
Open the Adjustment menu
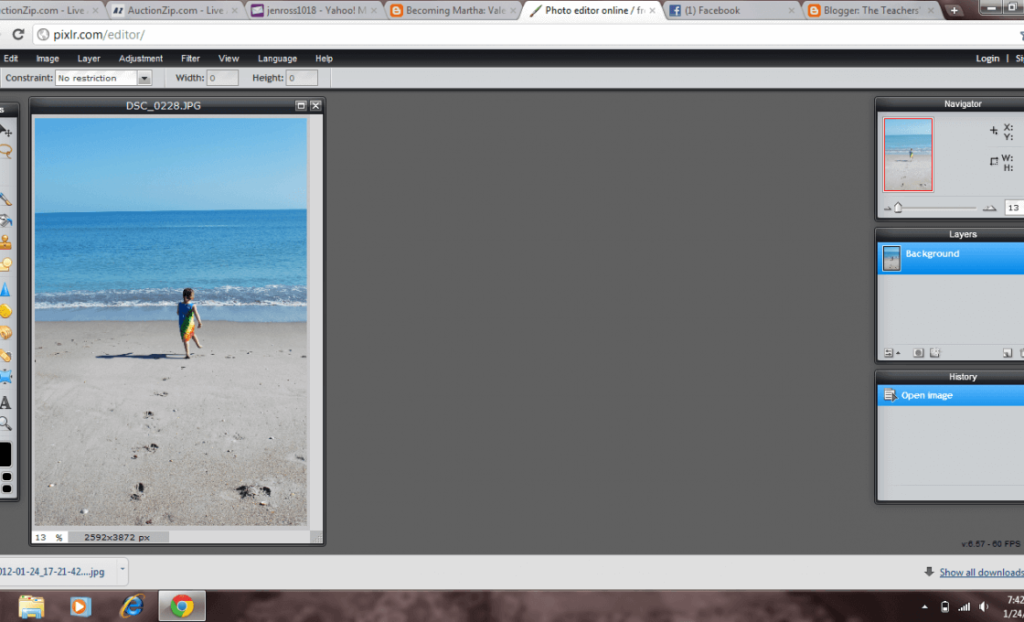[141, 59]
